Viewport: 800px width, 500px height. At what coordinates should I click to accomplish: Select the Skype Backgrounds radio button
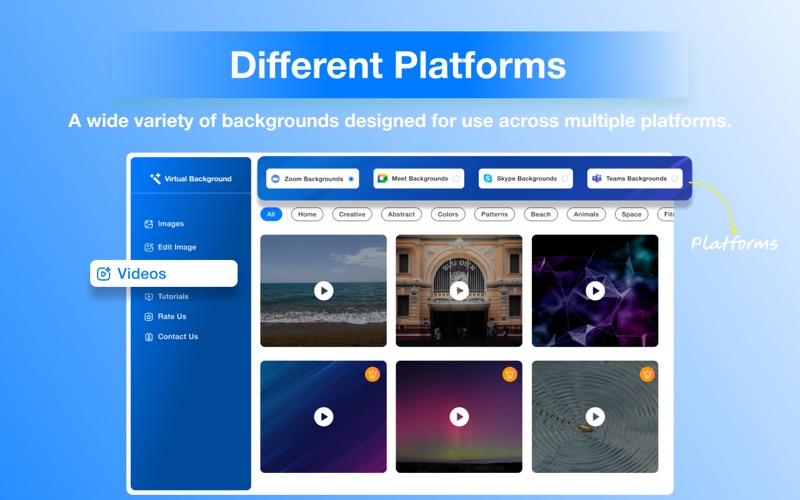pos(565,179)
